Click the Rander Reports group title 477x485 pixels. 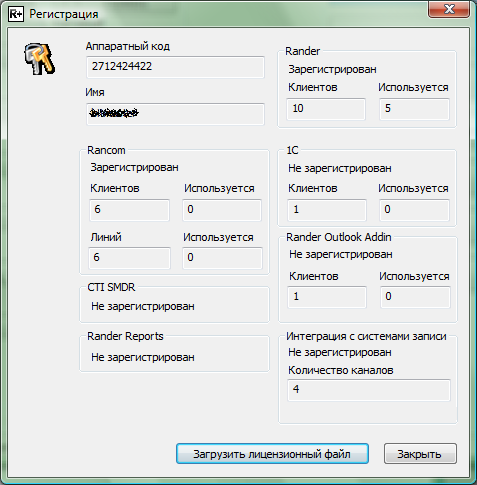tap(125, 336)
